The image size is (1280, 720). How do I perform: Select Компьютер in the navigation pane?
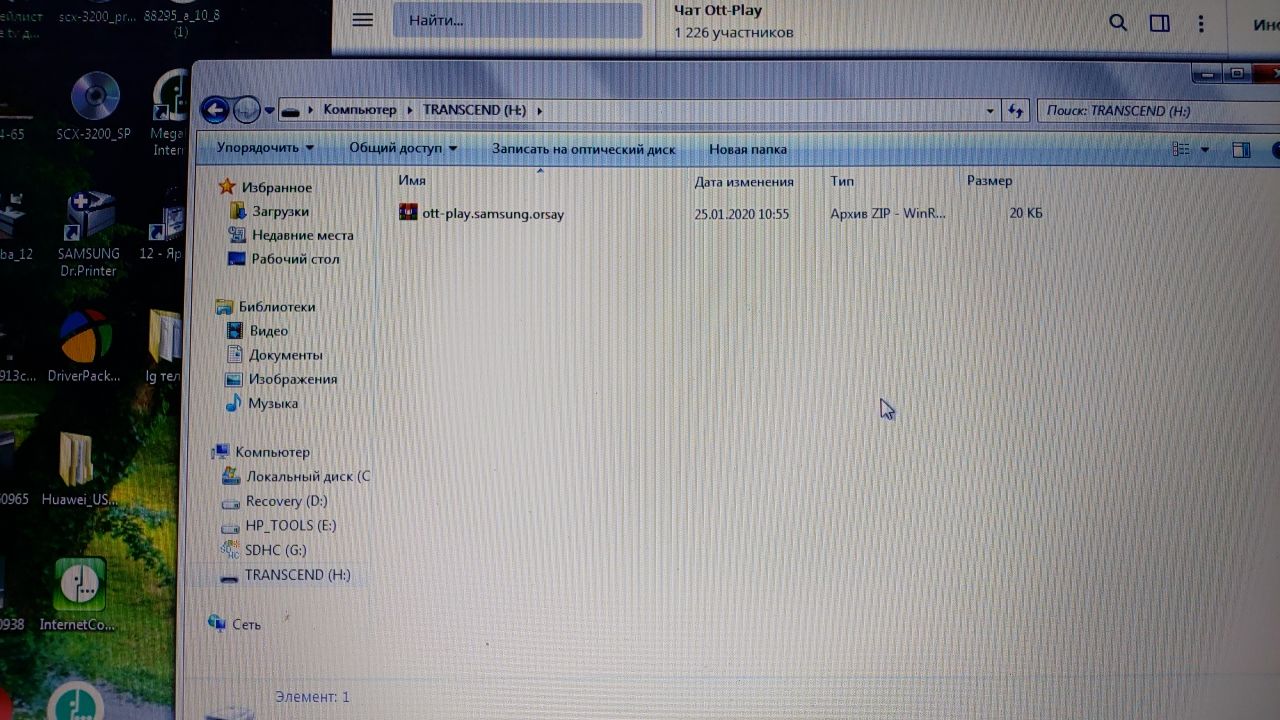click(x=272, y=452)
